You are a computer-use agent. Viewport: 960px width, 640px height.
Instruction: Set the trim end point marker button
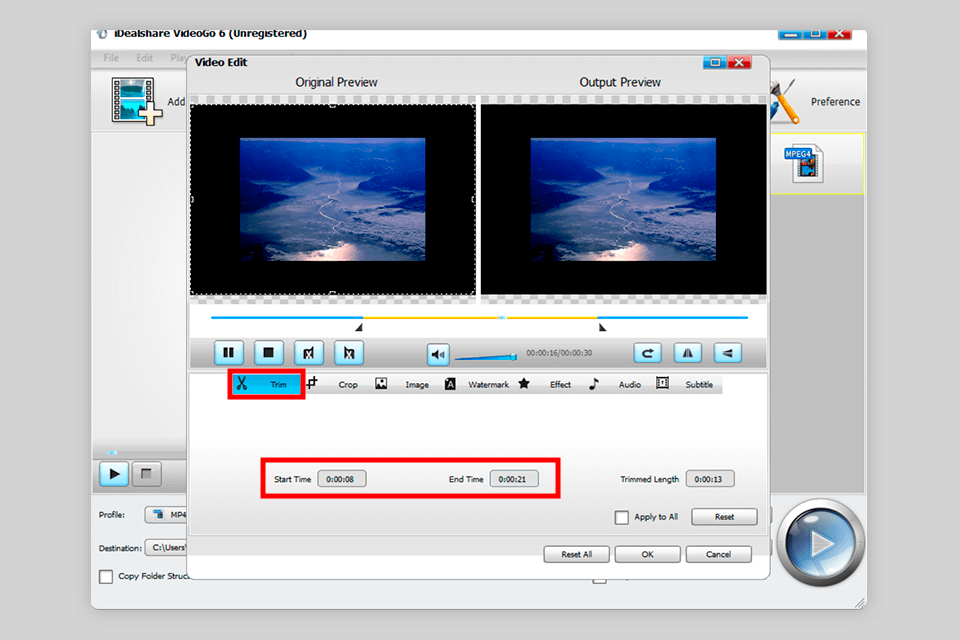pyautogui.click(x=349, y=353)
